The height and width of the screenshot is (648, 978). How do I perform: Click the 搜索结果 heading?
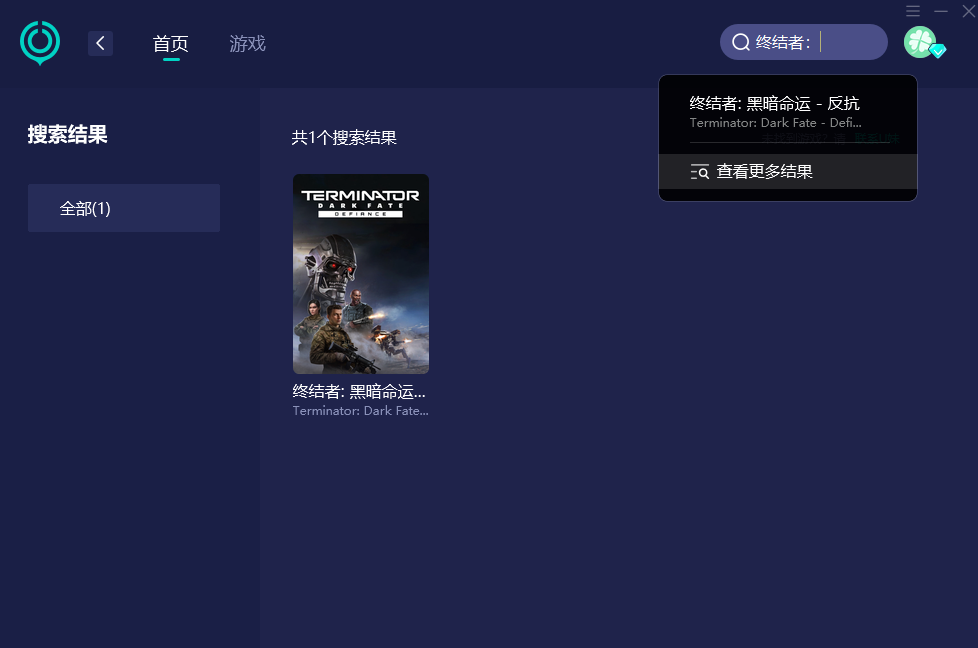67,135
